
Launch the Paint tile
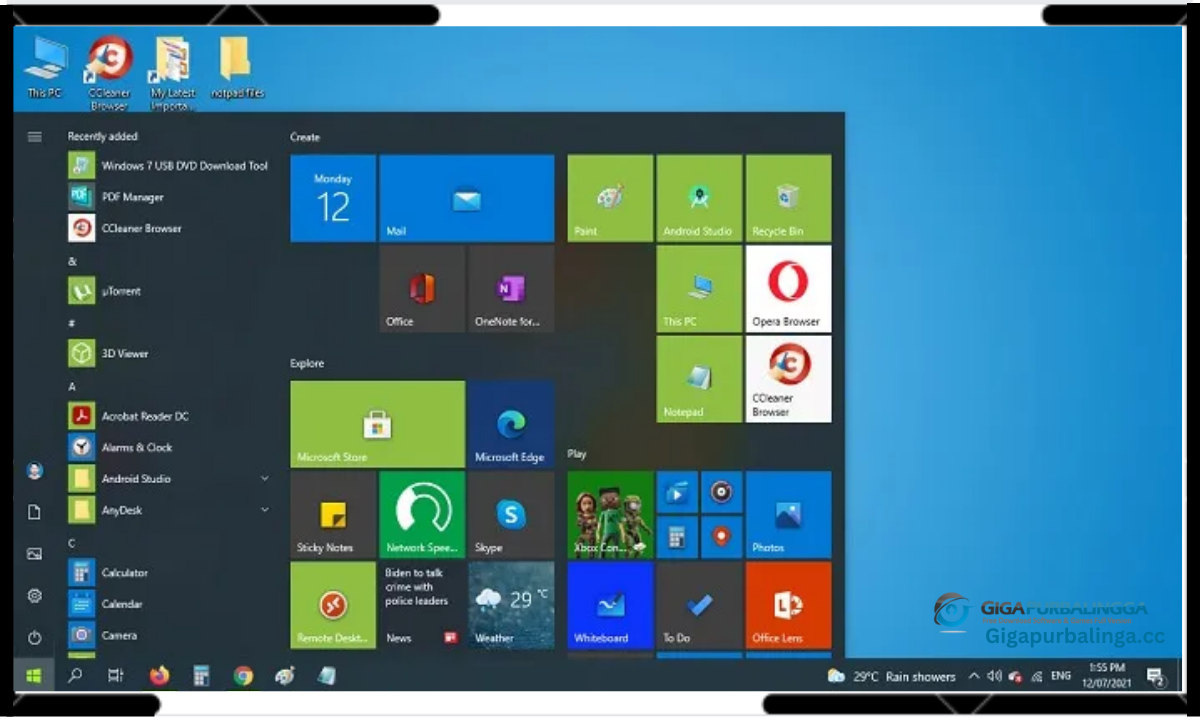pos(610,198)
